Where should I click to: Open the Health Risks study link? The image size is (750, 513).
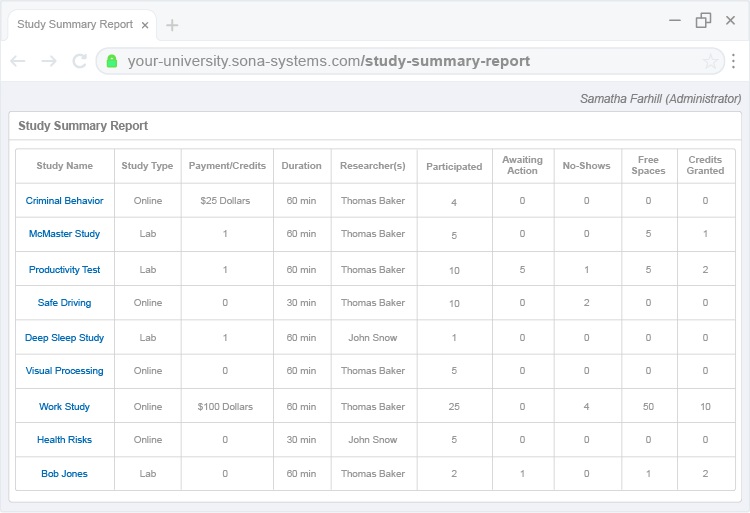click(64, 440)
